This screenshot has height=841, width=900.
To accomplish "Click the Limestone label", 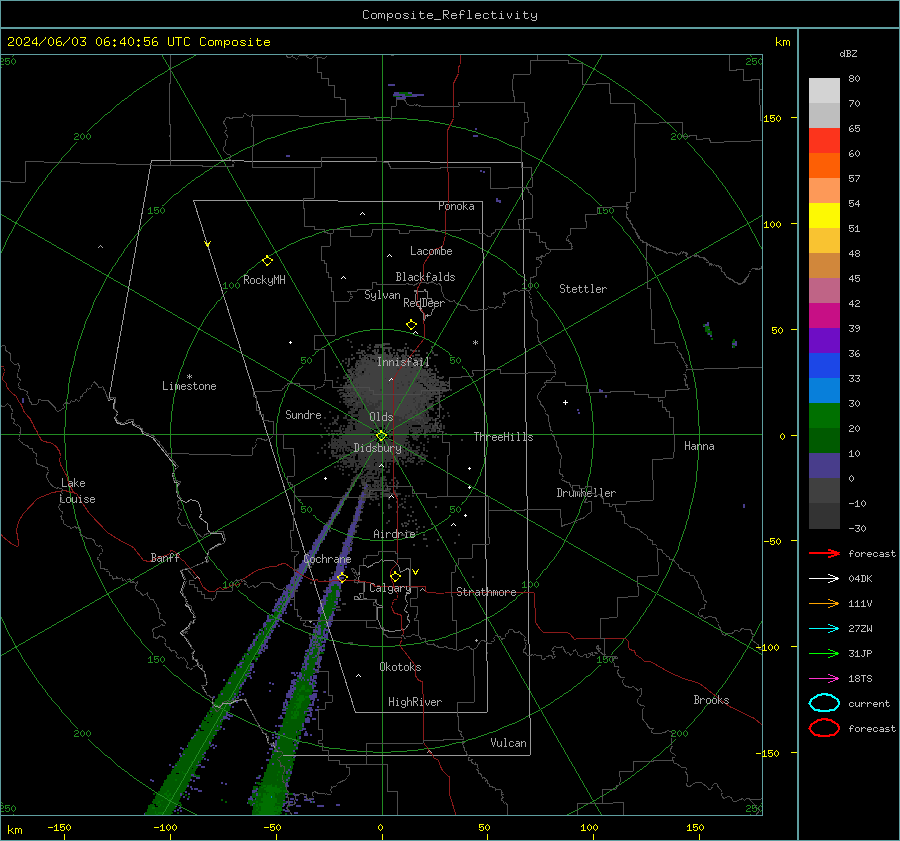I will [189, 386].
